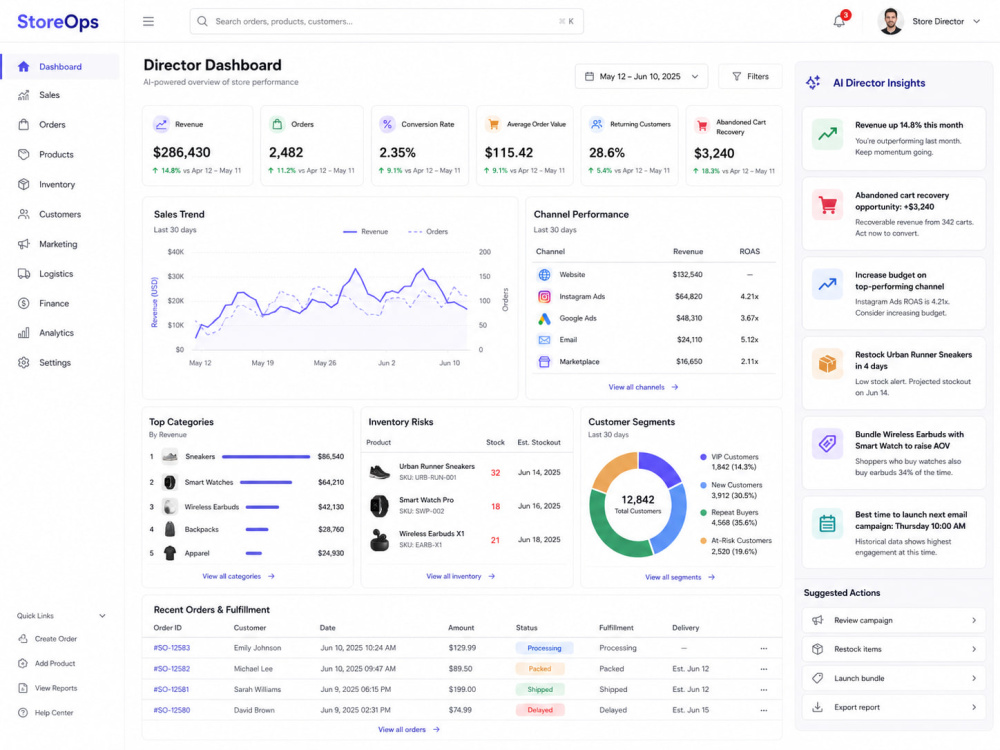The height and width of the screenshot is (750, 1000).
Task: Click the VIP Customers legend color dot
Action: [703, 457]
